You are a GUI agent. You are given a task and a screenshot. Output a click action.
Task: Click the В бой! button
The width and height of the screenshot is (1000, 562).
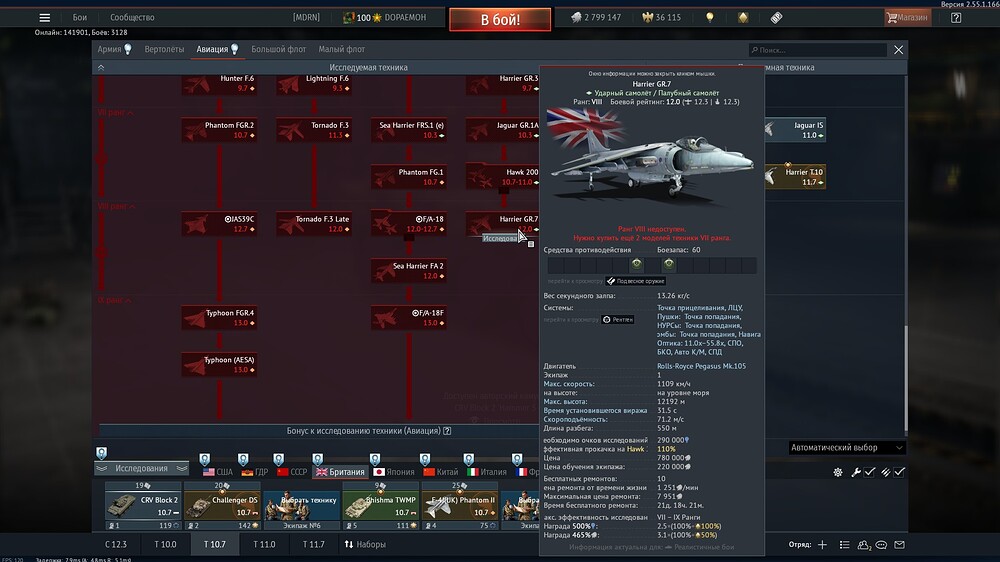pos(500,20)
